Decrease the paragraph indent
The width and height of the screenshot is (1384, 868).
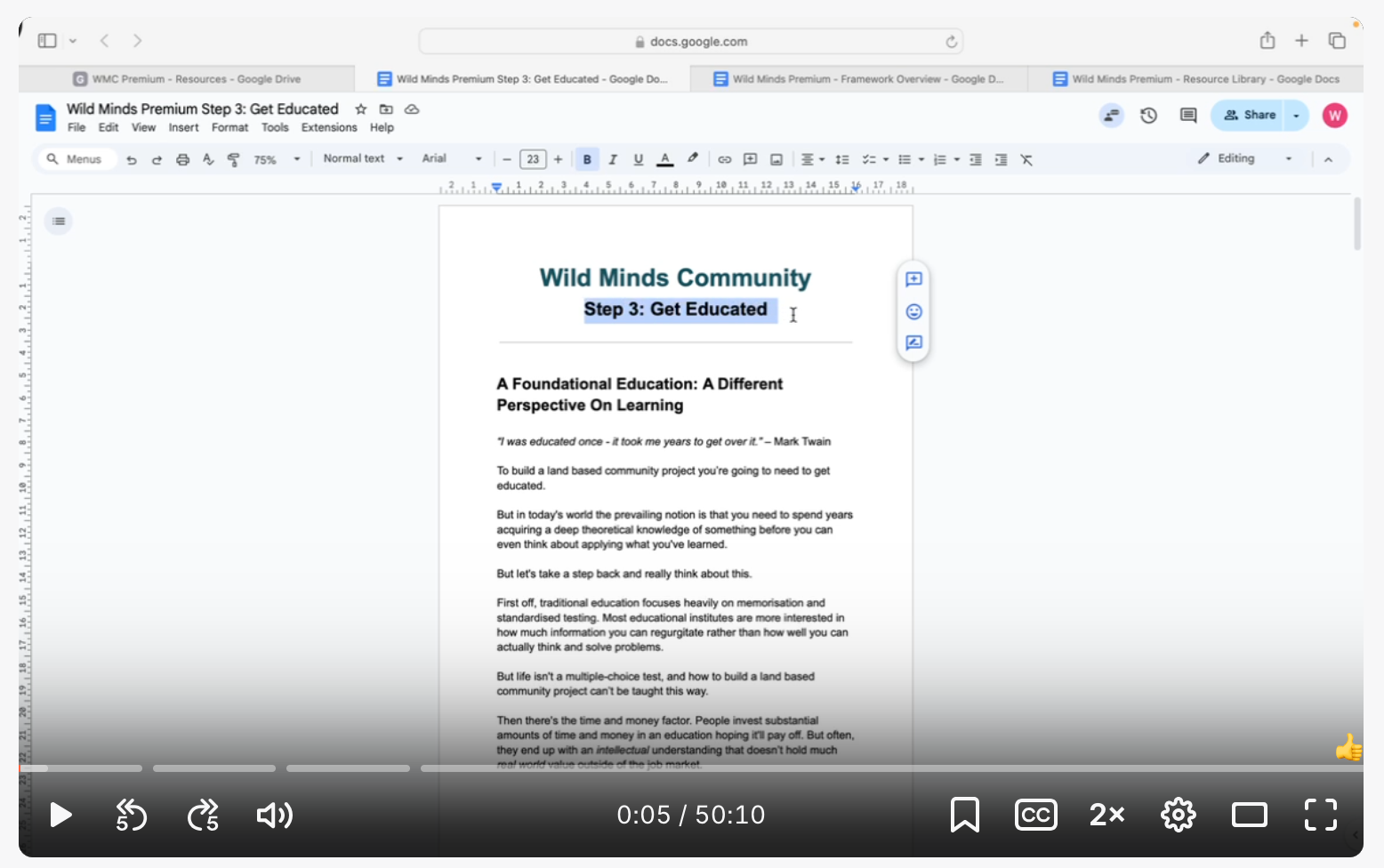tap(976, 160)
